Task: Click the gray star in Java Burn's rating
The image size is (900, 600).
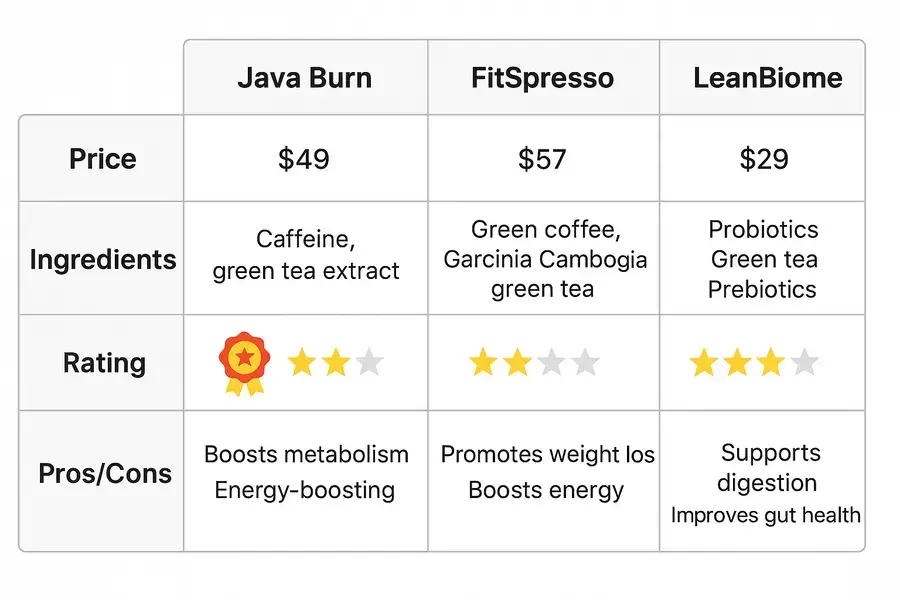Action: (369, 362)
